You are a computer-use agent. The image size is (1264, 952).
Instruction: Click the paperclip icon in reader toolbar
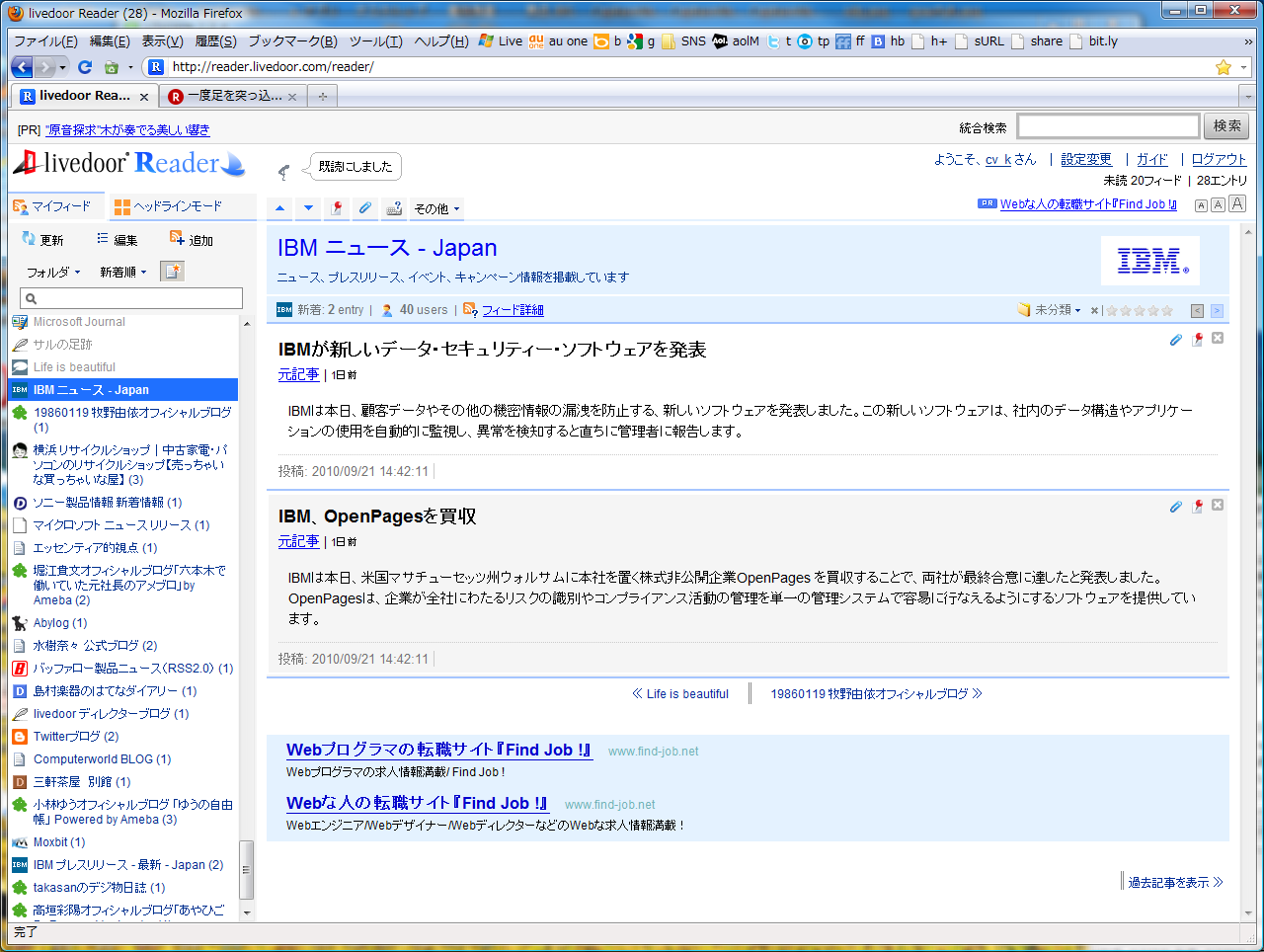pos(365,208)
